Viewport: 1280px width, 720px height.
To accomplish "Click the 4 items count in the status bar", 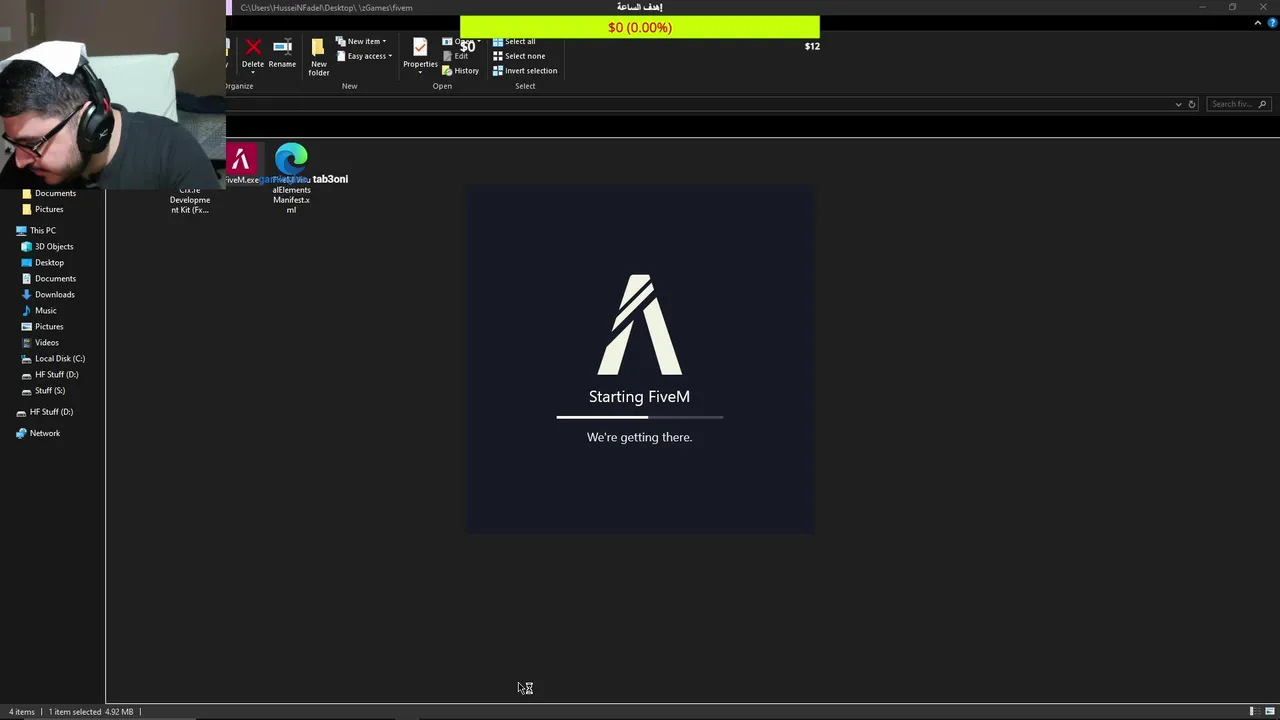I will point(22,712).
